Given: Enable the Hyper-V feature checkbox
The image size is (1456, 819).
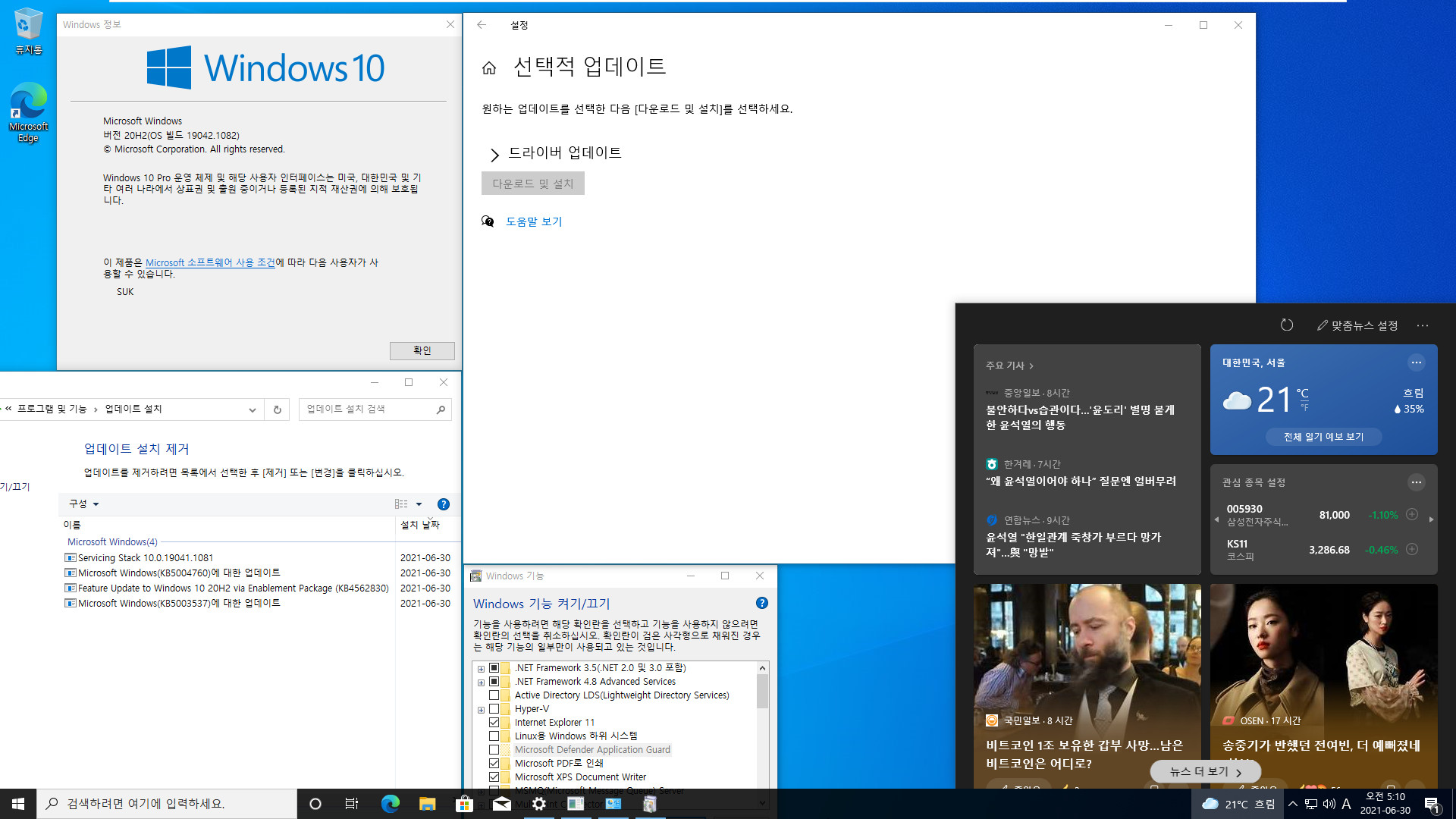Looking at the screenshot, I should point(494,709).
